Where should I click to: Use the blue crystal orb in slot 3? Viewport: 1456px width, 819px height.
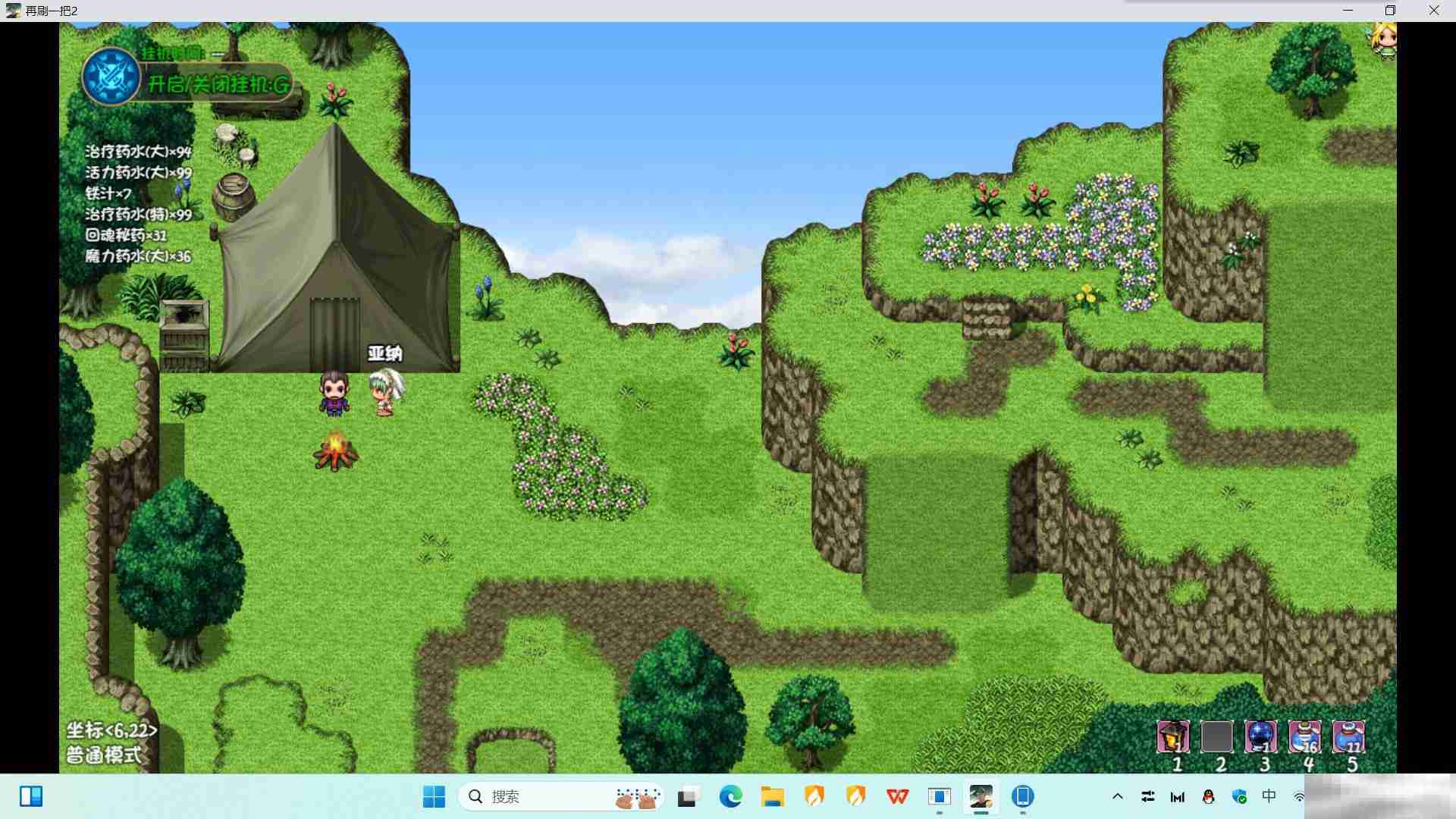coord(1260,736)
